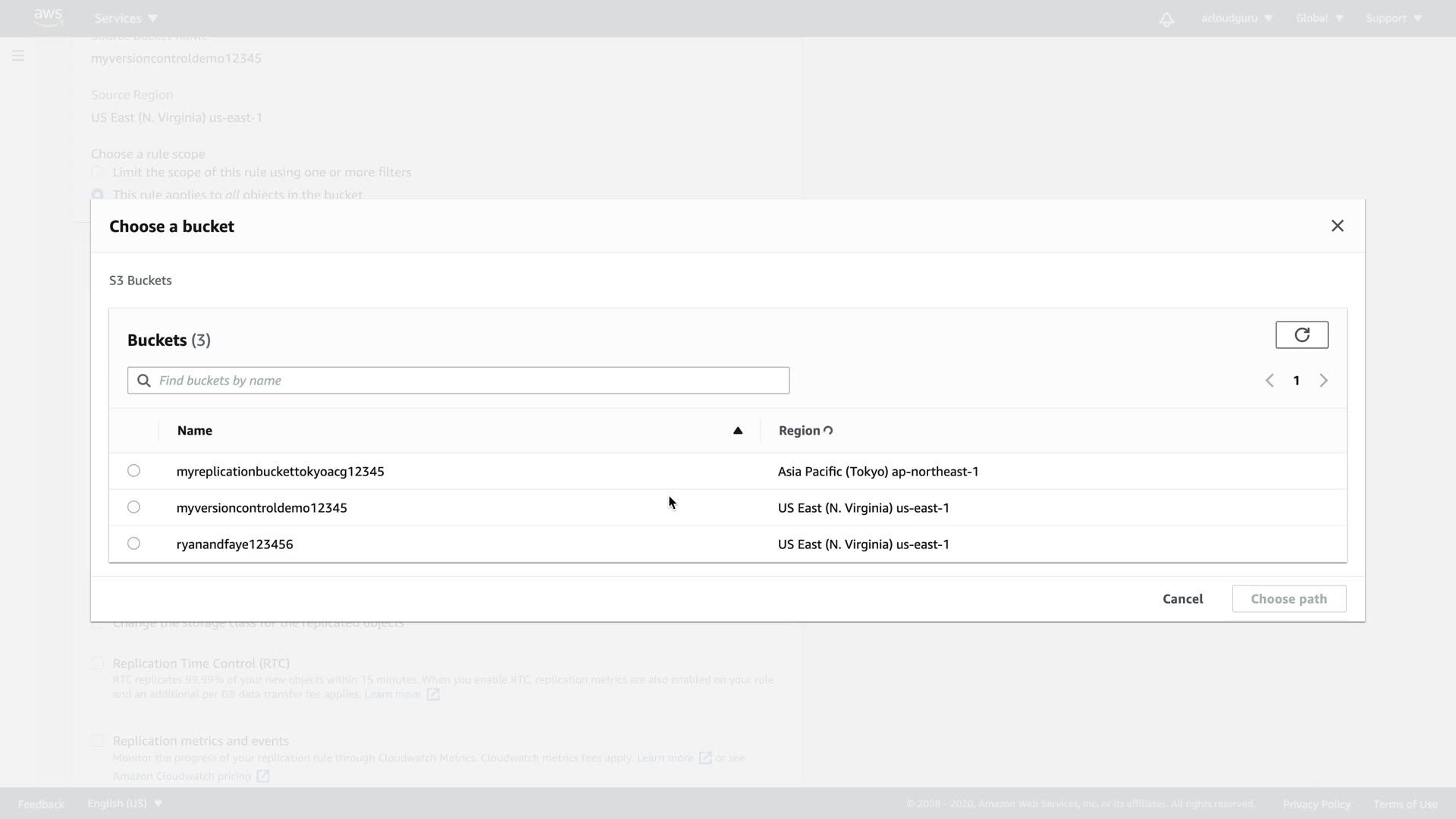Screen dimensions: 1456x819
Task: Sort buckets by Name ascending arrow
Action: click(x=737, y=431)
